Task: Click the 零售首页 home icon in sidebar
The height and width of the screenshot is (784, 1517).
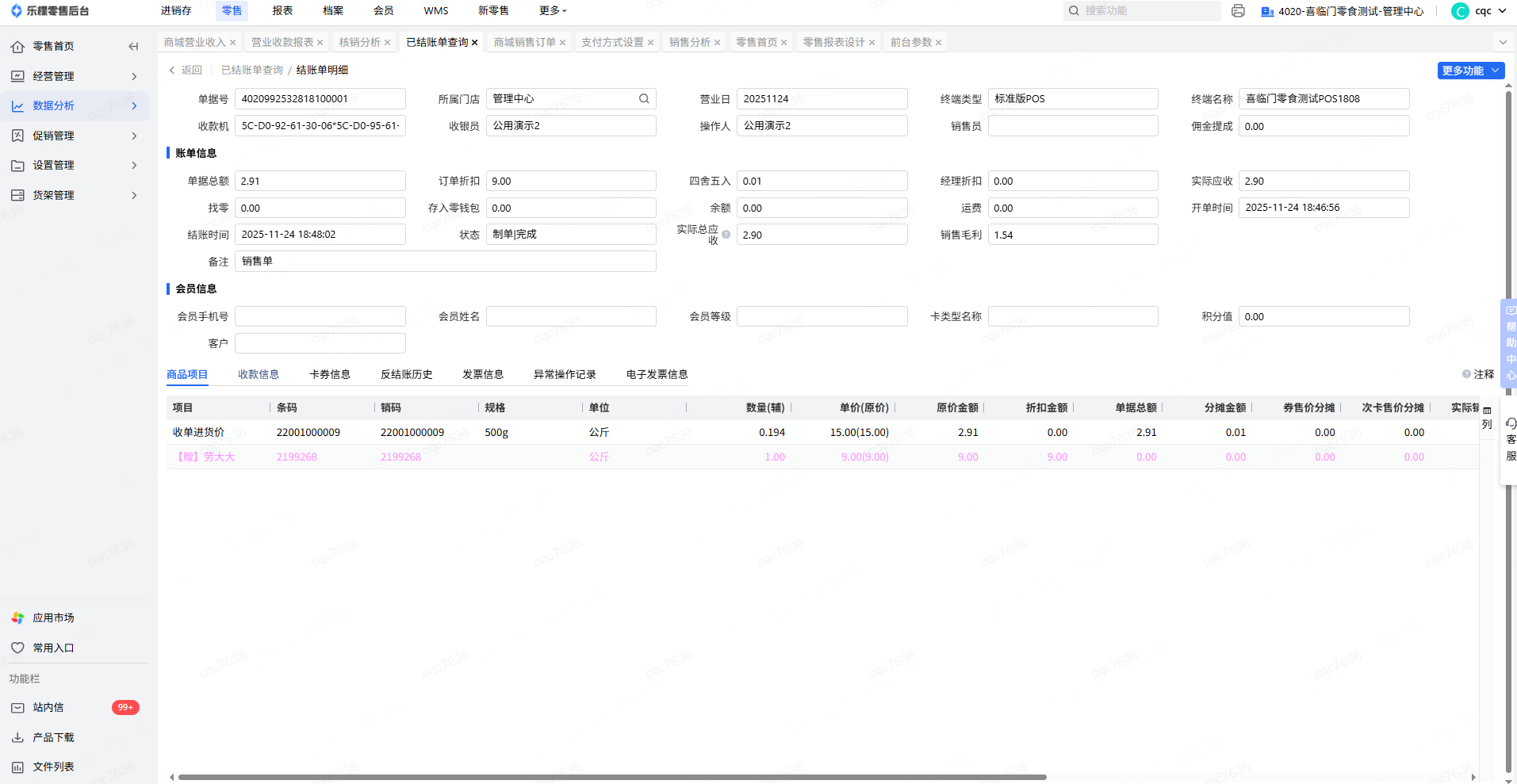Action: tap(17, 47)
